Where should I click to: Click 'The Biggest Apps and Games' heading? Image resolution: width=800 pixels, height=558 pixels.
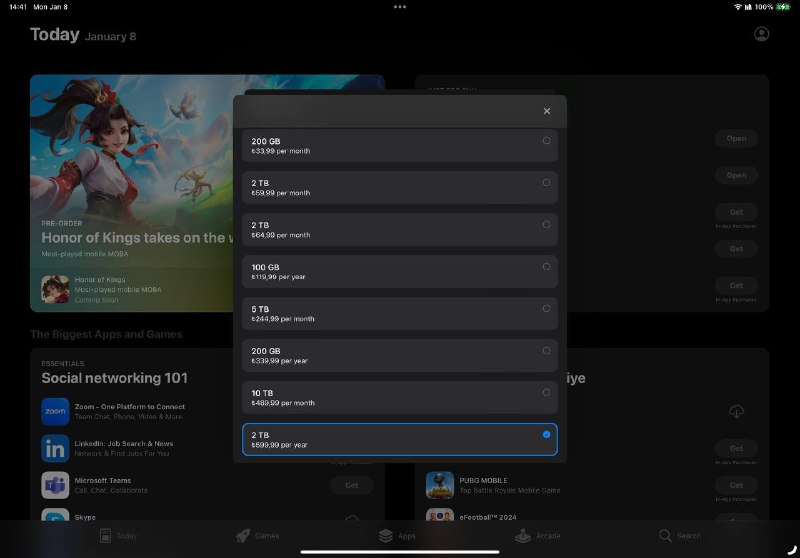tap(106, 335)
